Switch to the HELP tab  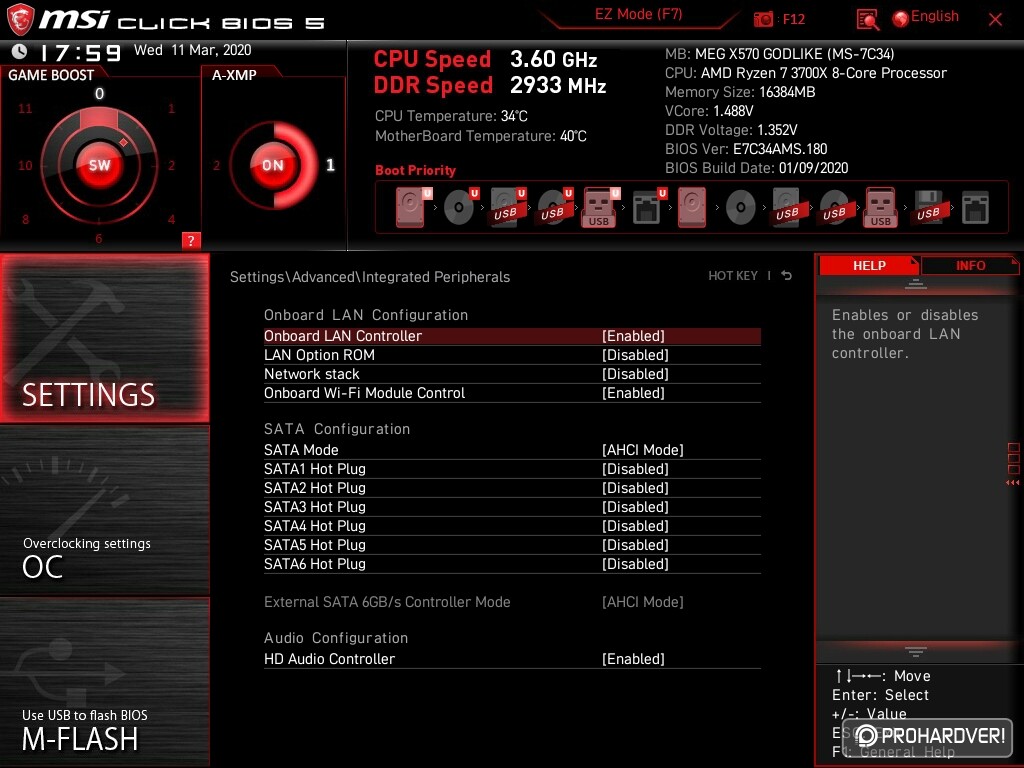(x=869, y=265)
